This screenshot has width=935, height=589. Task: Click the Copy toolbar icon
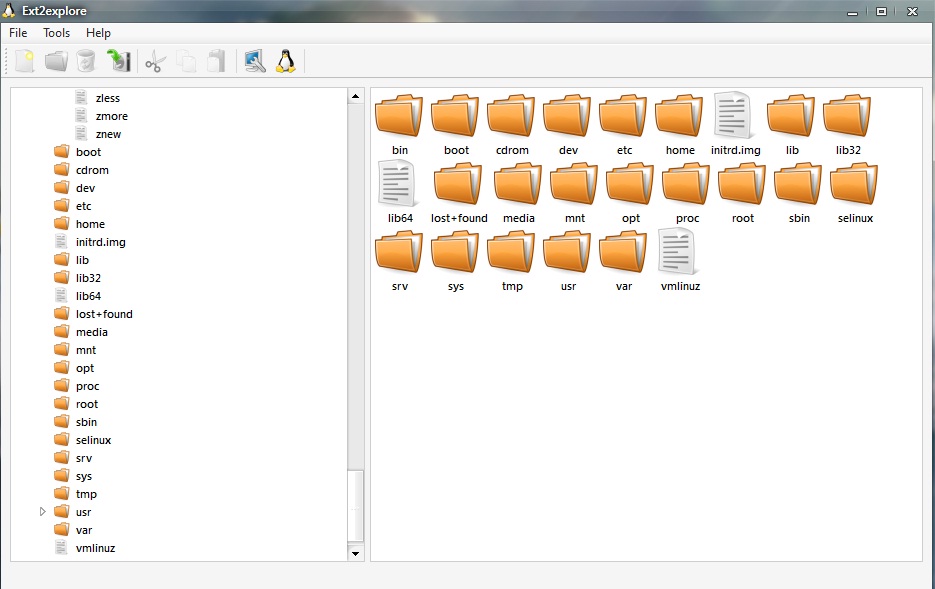pyautogui.click(x=186, y=60)
